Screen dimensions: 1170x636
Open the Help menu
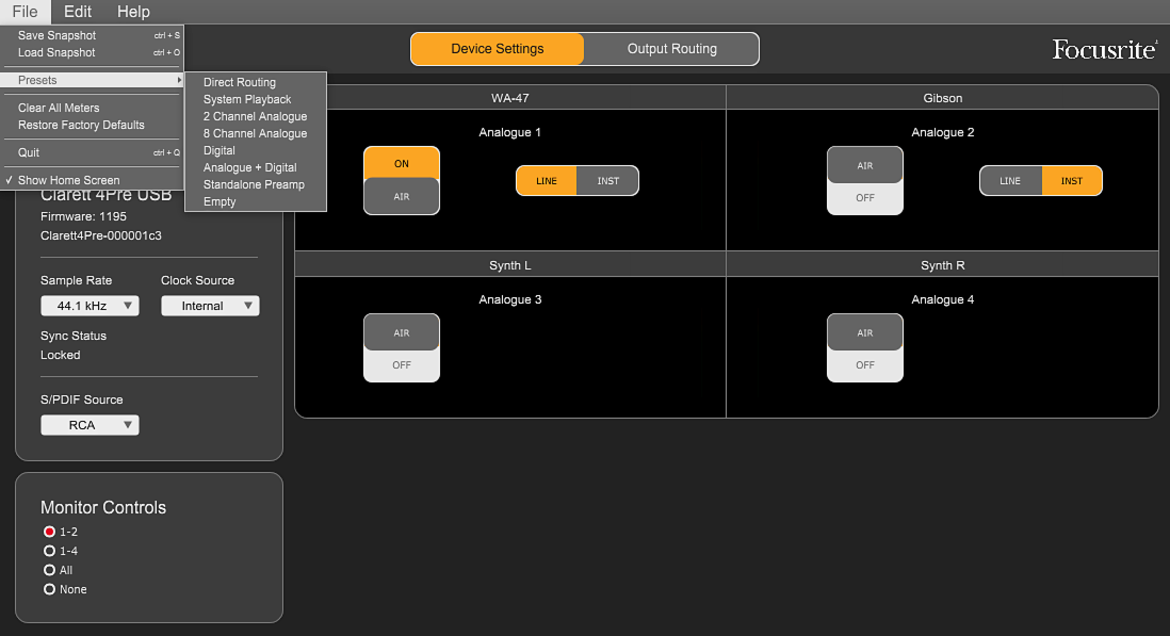pos(134,12)
